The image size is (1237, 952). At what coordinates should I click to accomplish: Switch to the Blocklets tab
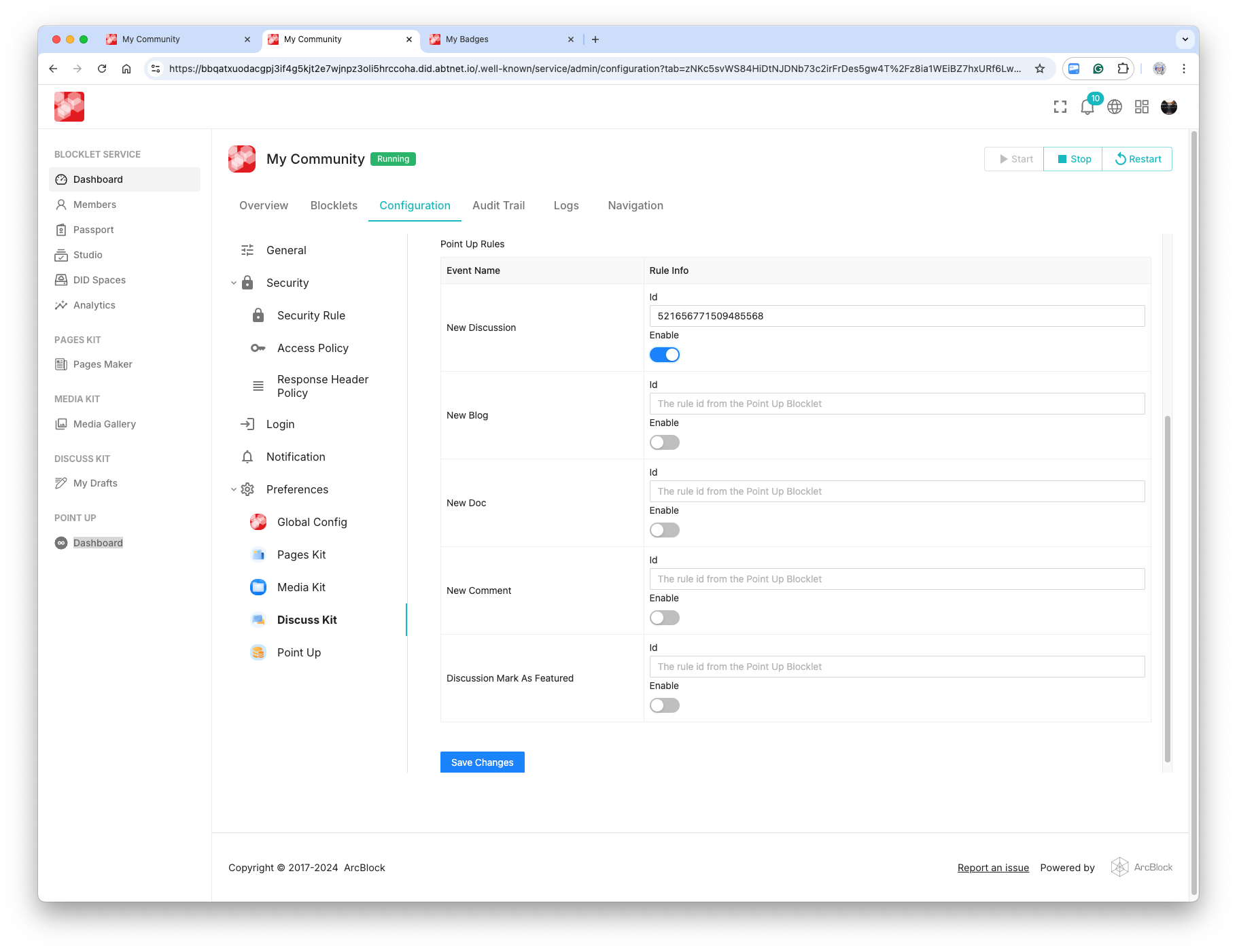click(x=334, y=205)
